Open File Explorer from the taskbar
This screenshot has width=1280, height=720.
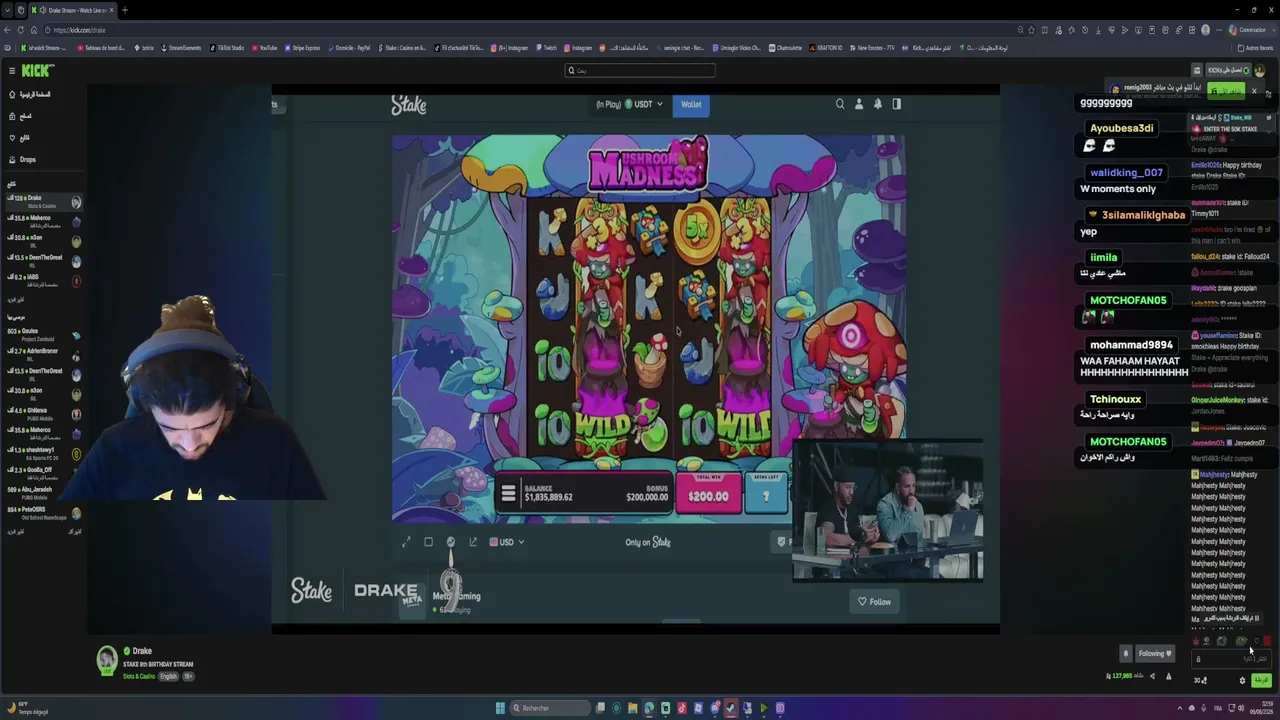click(x=633, y=708)
